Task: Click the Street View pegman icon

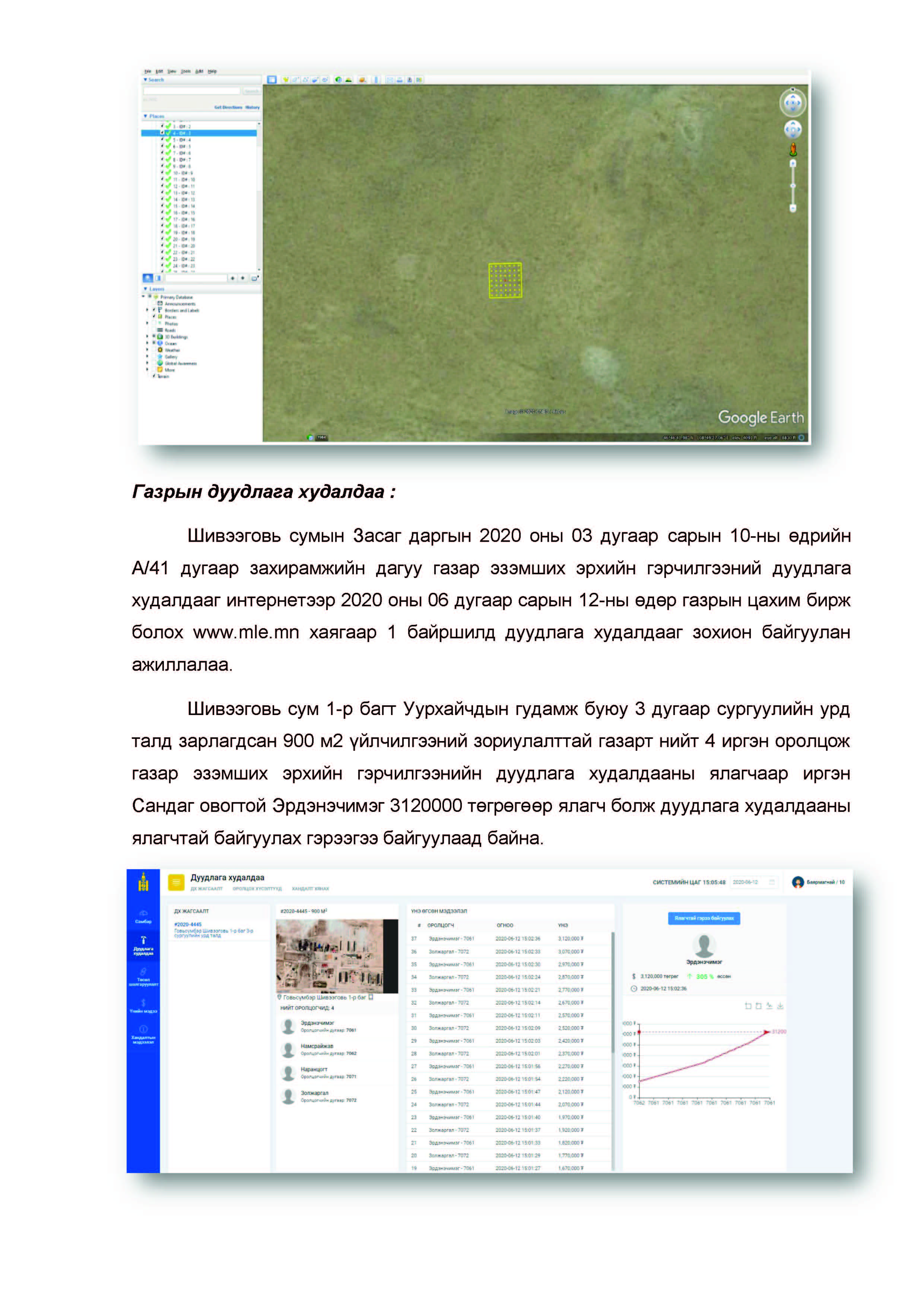Action: coord(793,150)
